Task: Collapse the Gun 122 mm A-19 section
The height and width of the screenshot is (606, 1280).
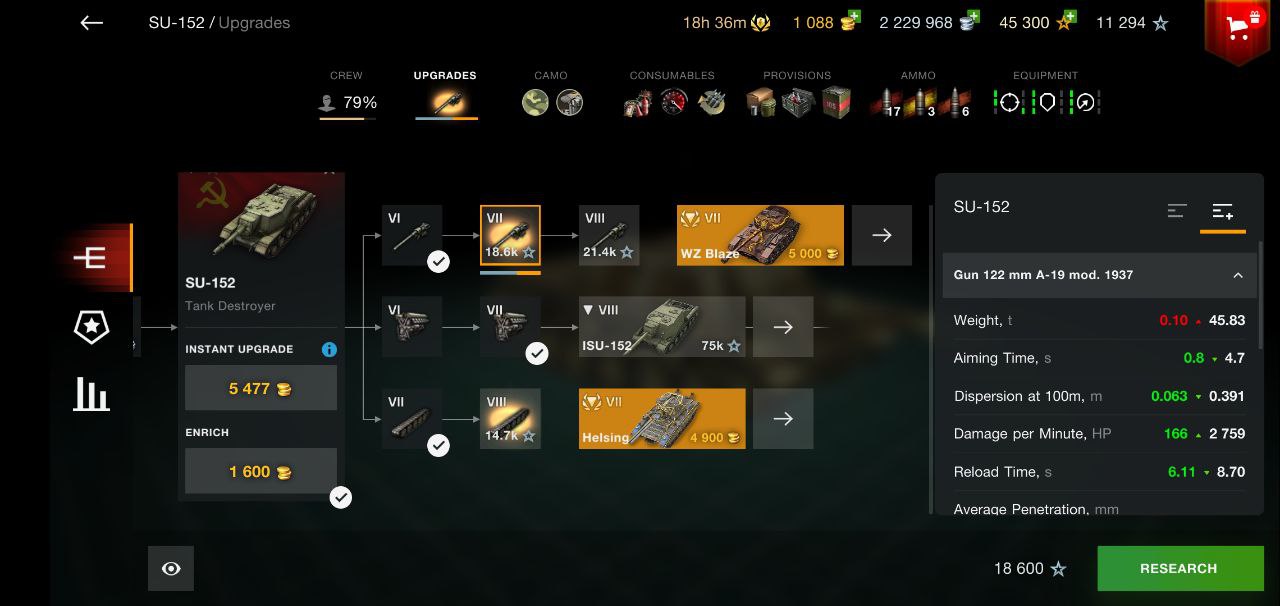Action: [1100, 275]
